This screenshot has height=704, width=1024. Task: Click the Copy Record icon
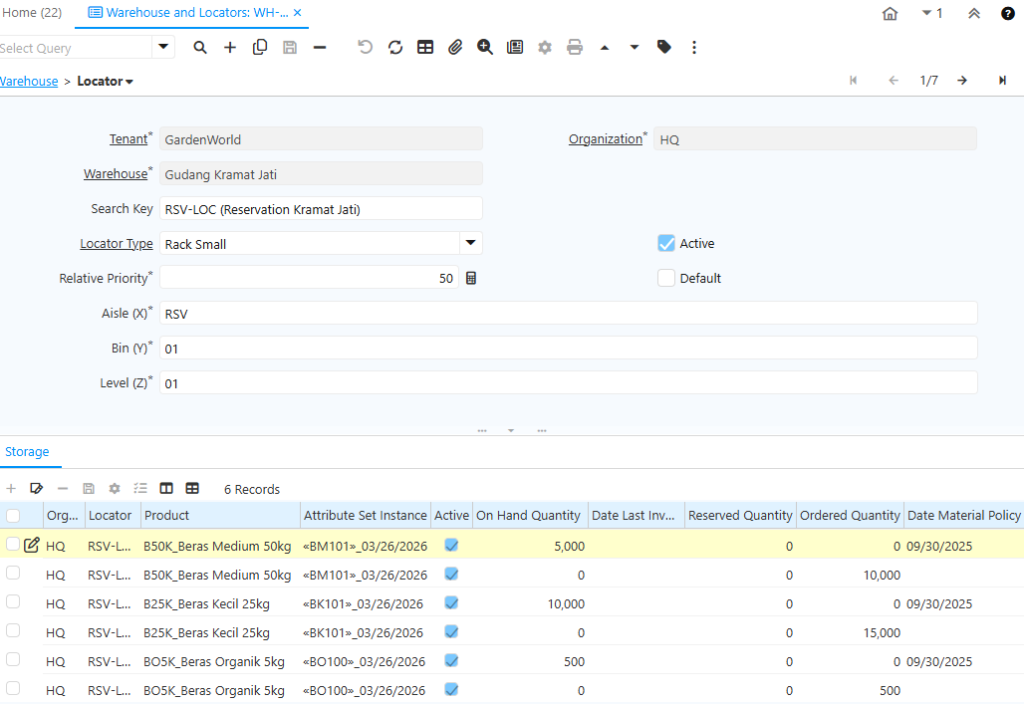click(x=260, y=48)
